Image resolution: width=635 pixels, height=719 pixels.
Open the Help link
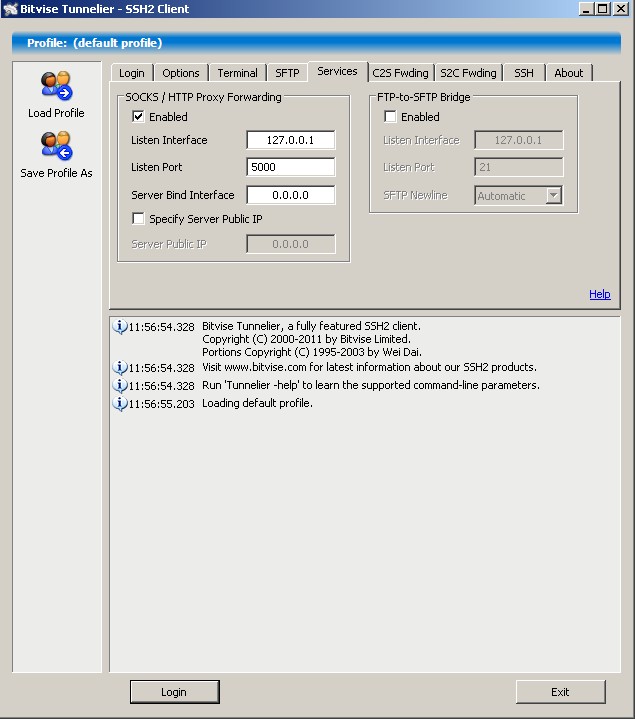(x=600, y=294)
